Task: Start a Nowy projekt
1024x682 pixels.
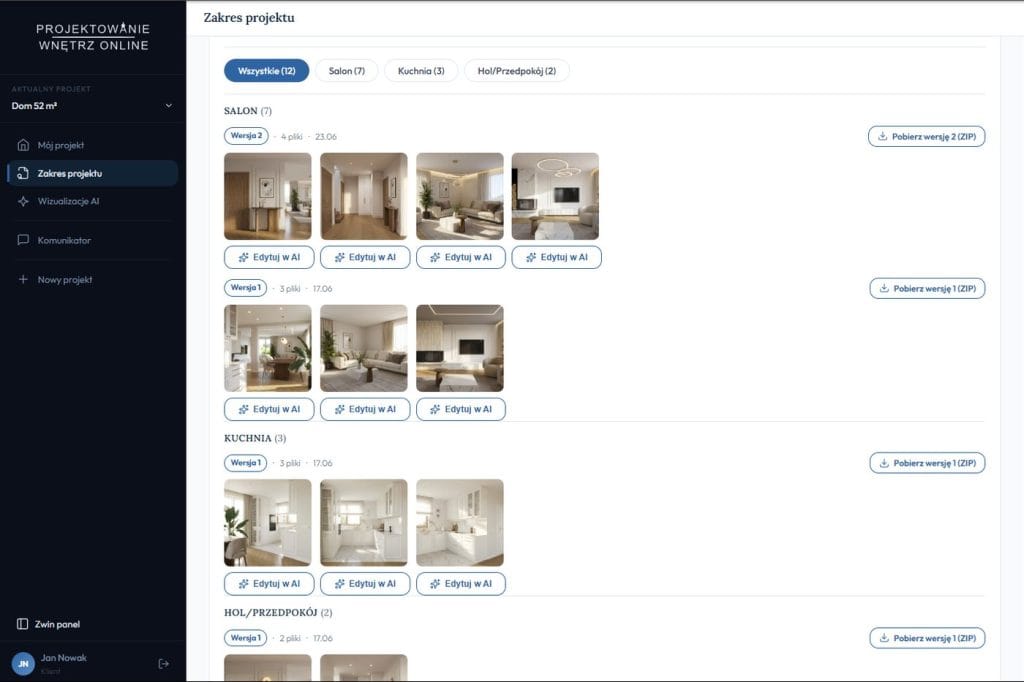Action: [93, 279]
